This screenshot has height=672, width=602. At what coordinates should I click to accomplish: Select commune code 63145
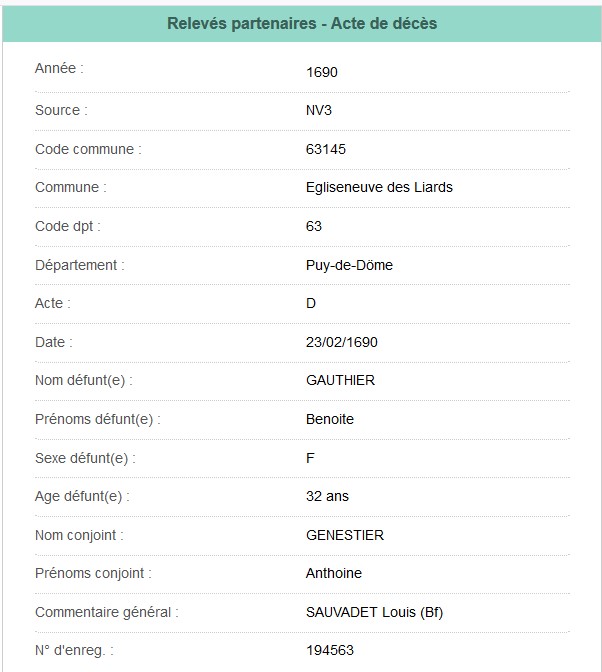(326, 150)
